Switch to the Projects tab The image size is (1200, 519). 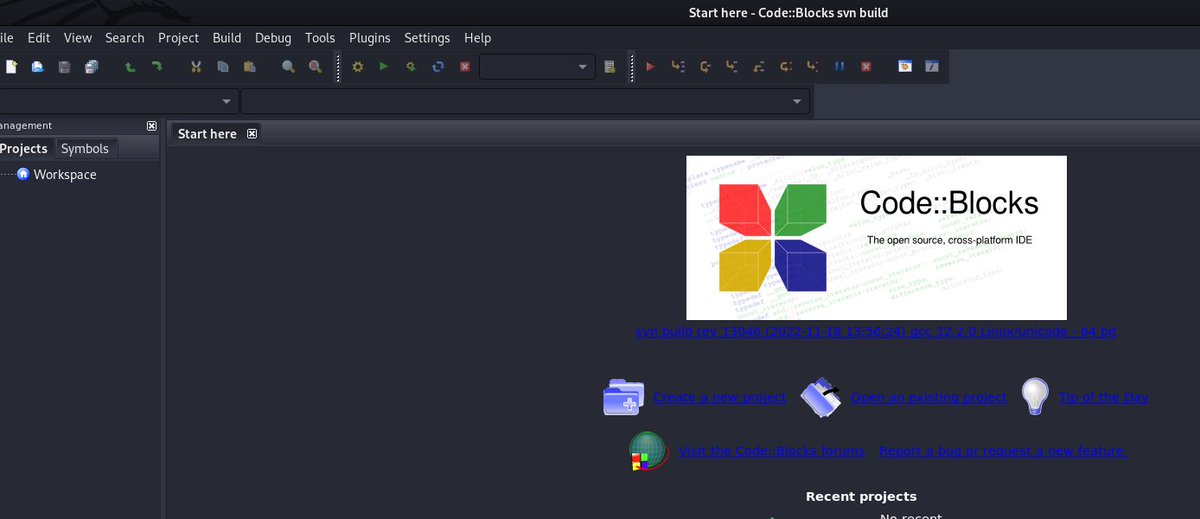point(24,148)
